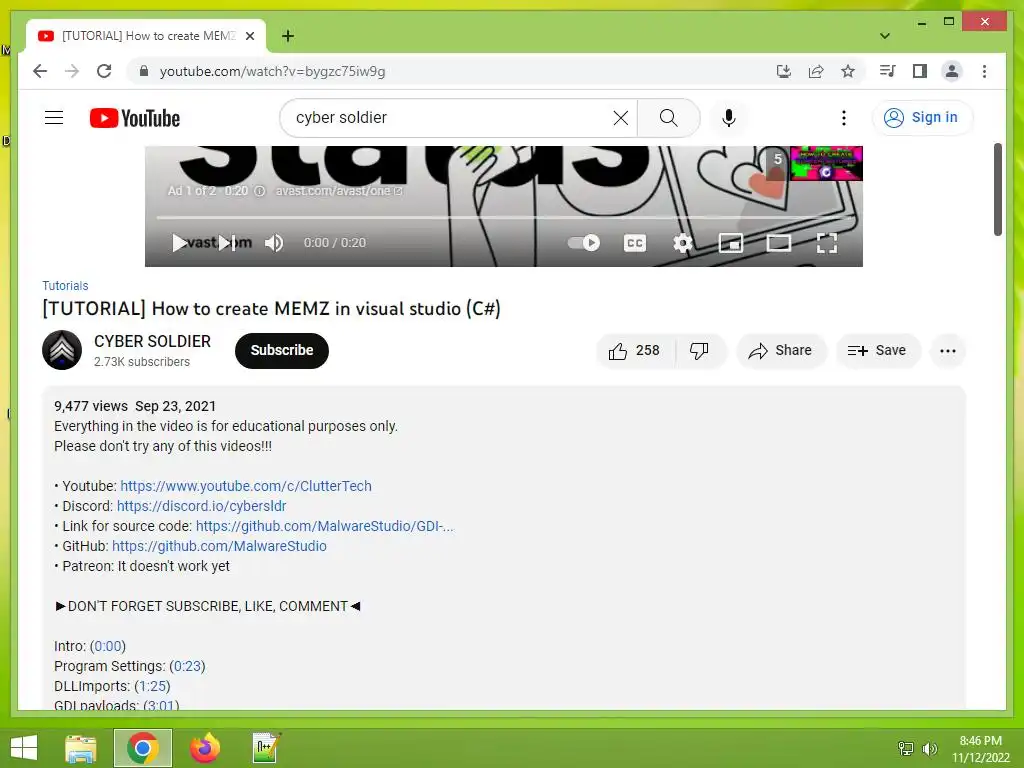Open avast.com/avast/one ad link
Viewport: 1024px width, 768px height.
coord(339,191)
